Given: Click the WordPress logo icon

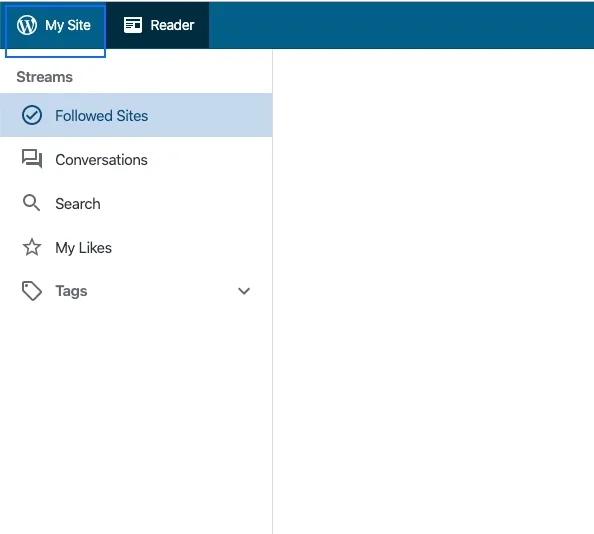Looking at the screenshot, I should click(x=27, y=25).
